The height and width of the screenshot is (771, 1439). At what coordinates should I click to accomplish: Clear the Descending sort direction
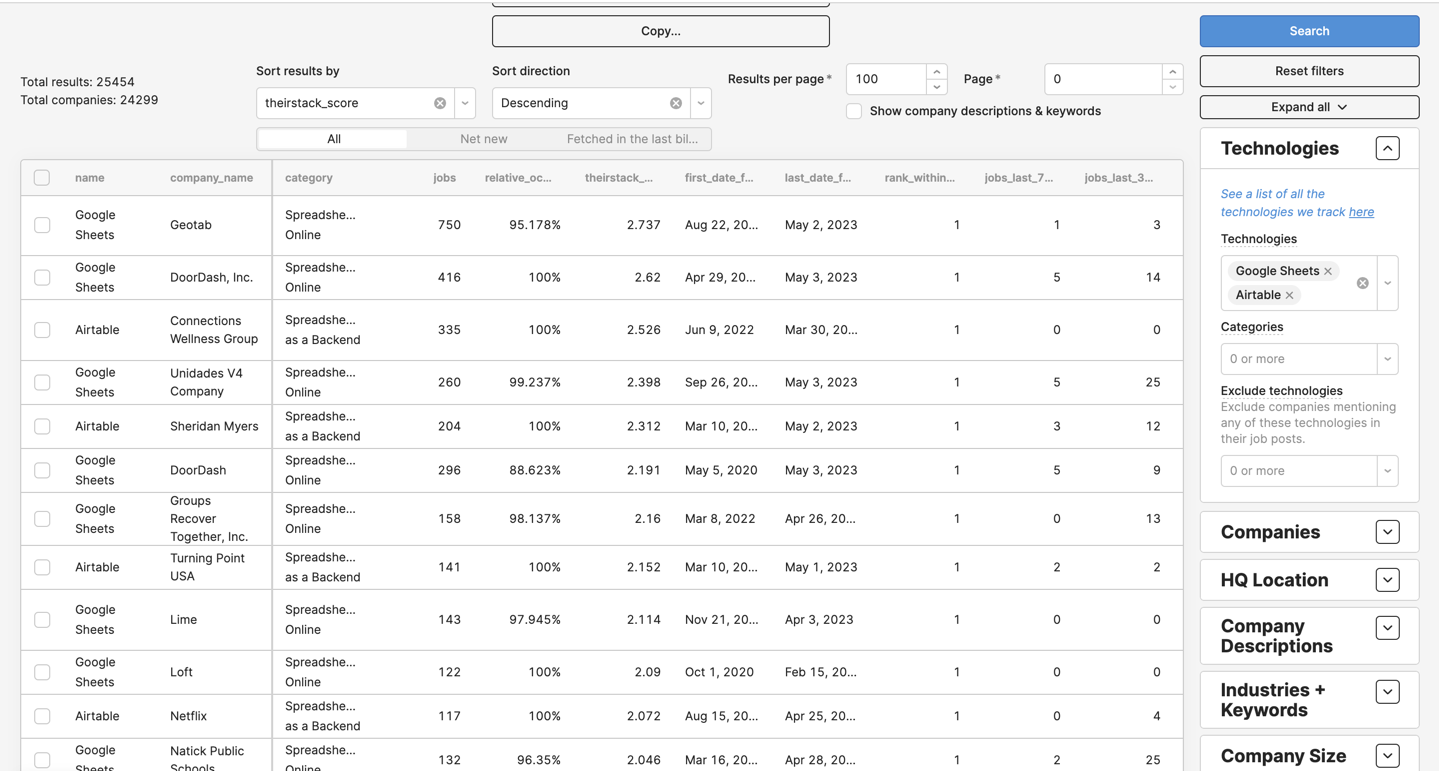tap(676, 103)
